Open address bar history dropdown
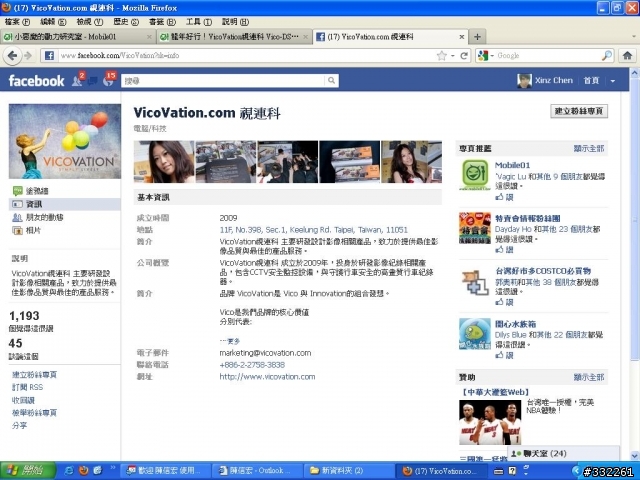The height and width of the screenshot is (480, 640). point(453,56)
